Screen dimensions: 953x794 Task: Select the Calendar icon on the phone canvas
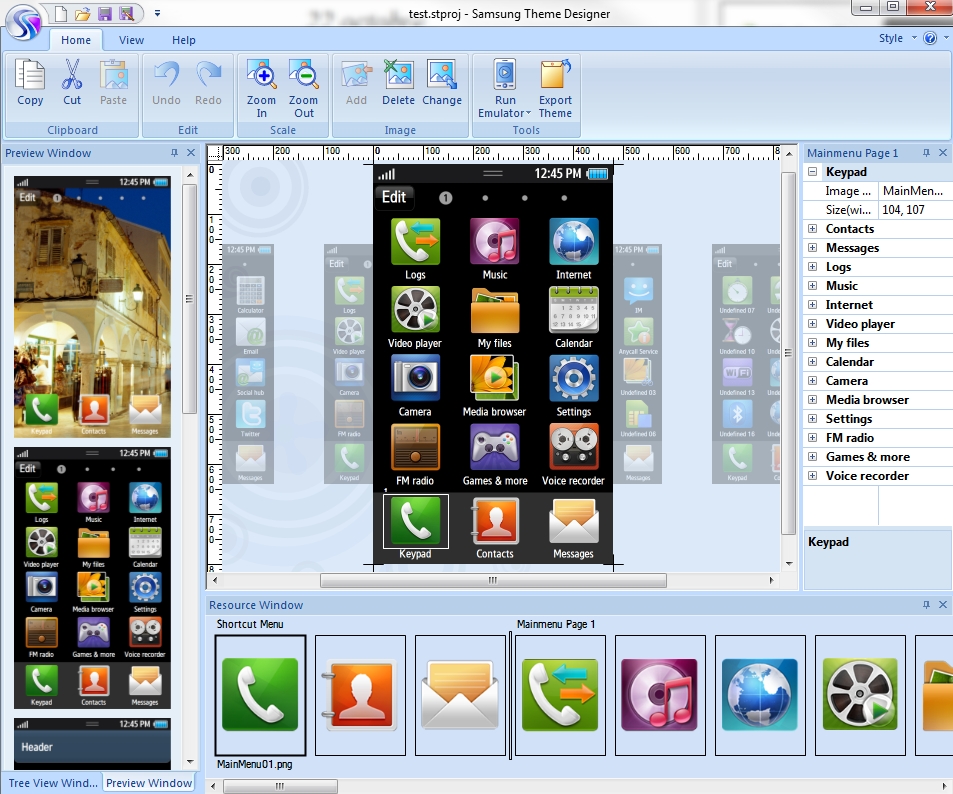click(574, 310)
